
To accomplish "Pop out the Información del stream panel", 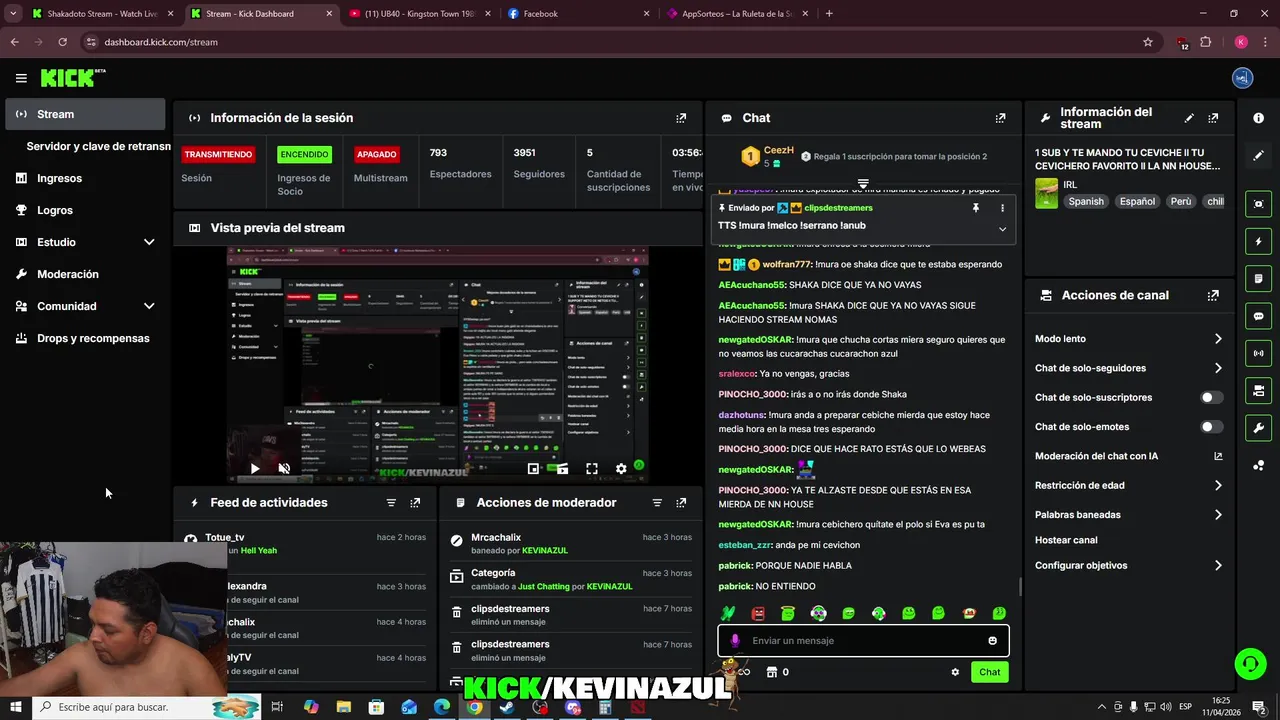I will tap(1213, 118).
